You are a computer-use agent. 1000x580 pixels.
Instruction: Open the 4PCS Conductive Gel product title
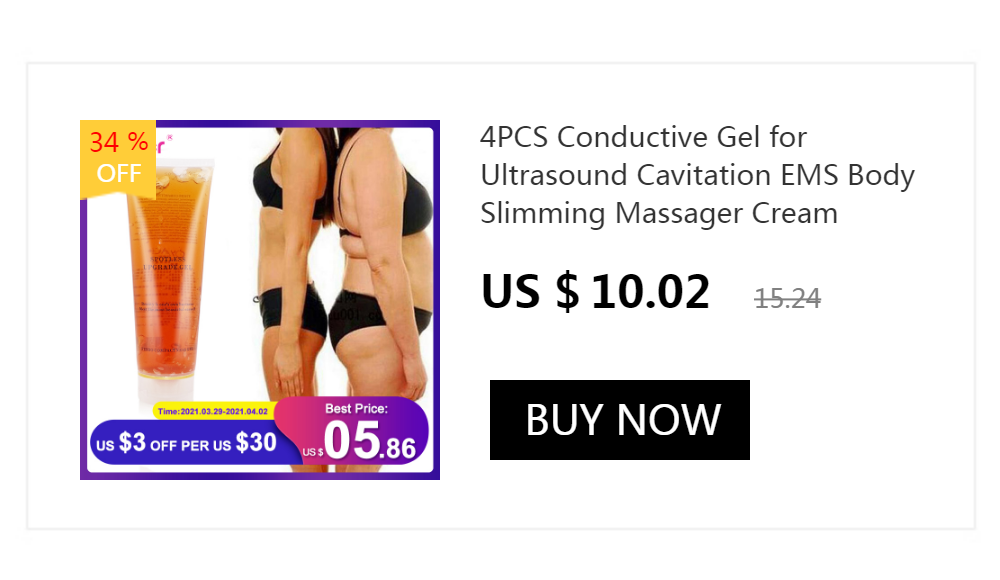[697, 175]
